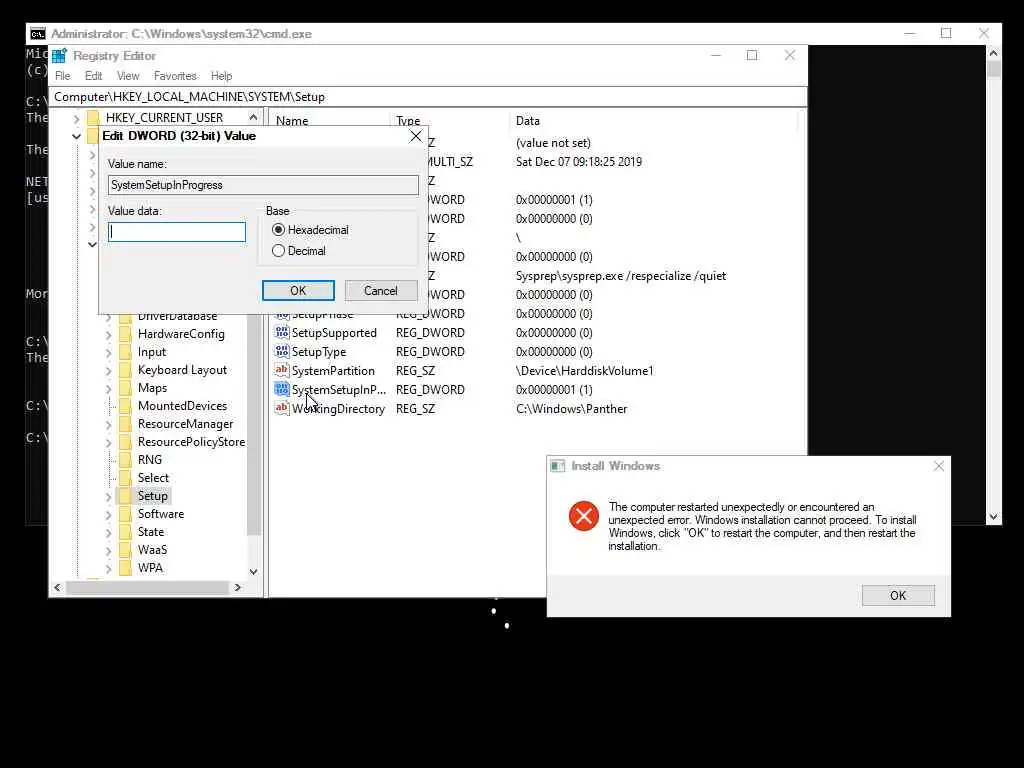The width and height of the screenshot is (1024, 768).
Task: Expand the Maps key
Action: coord(108,389)
